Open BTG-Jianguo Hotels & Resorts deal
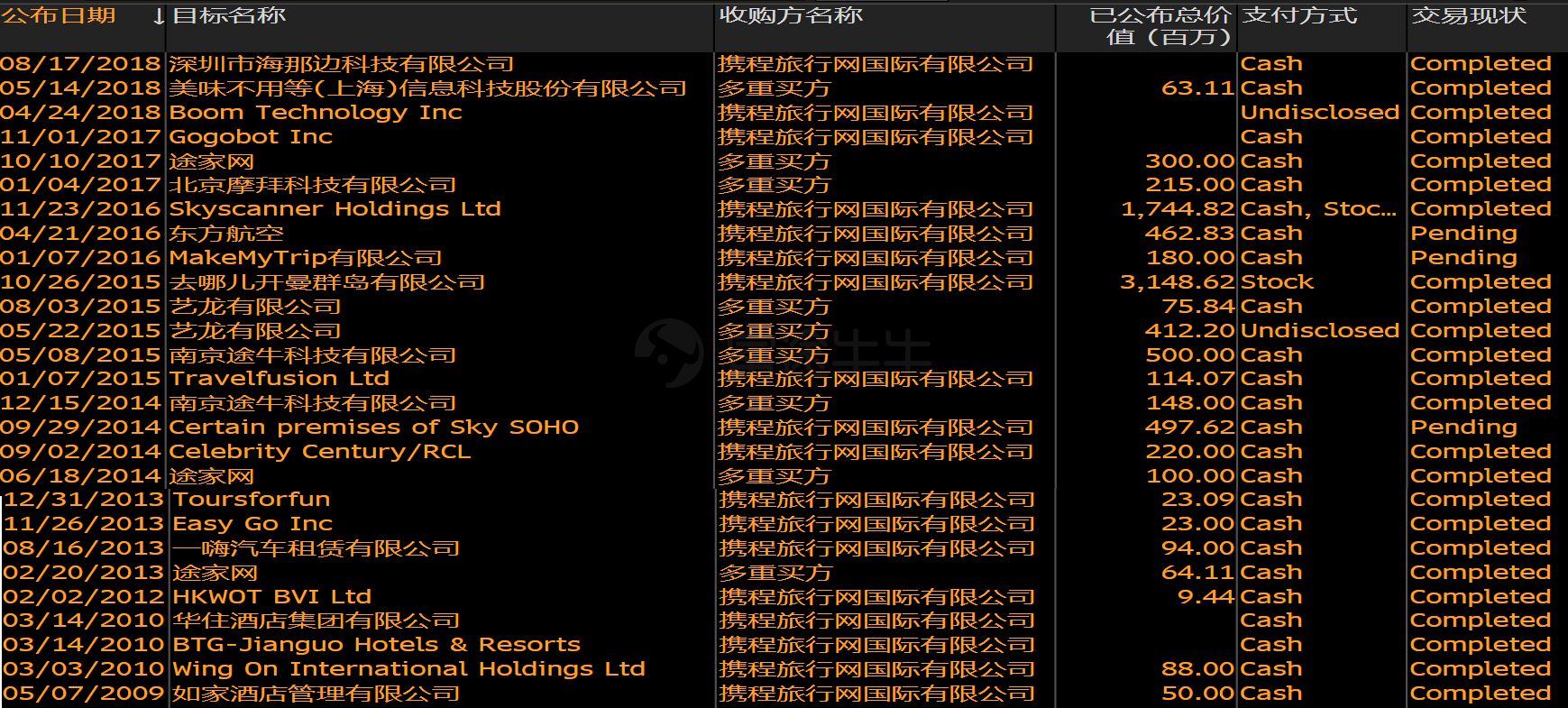 (x=377, y=645)
